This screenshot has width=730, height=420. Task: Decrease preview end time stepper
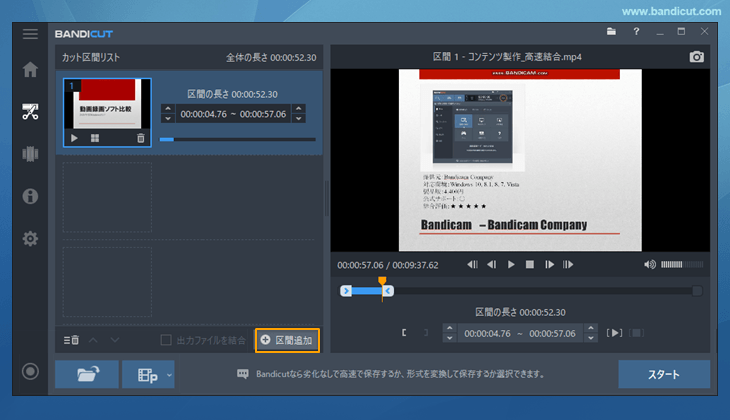point(591,338)
